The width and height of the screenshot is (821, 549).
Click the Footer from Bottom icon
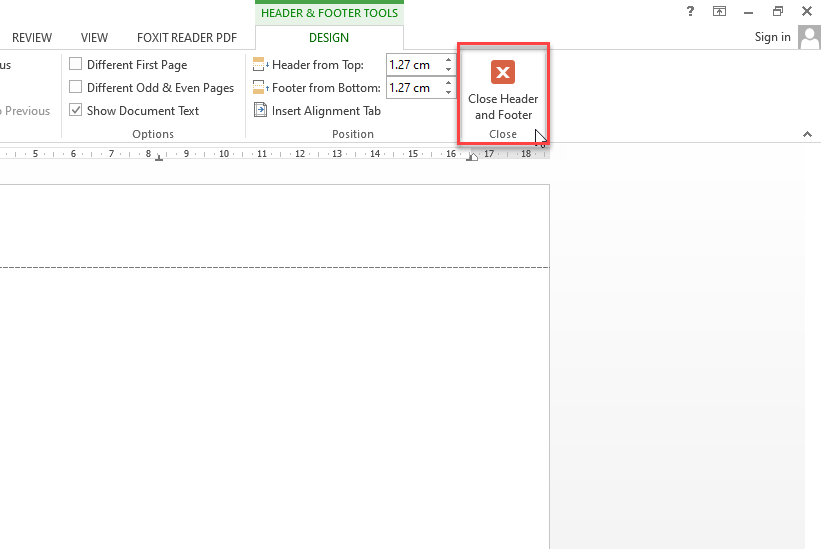pyautogui.click(x=260, y=88)
